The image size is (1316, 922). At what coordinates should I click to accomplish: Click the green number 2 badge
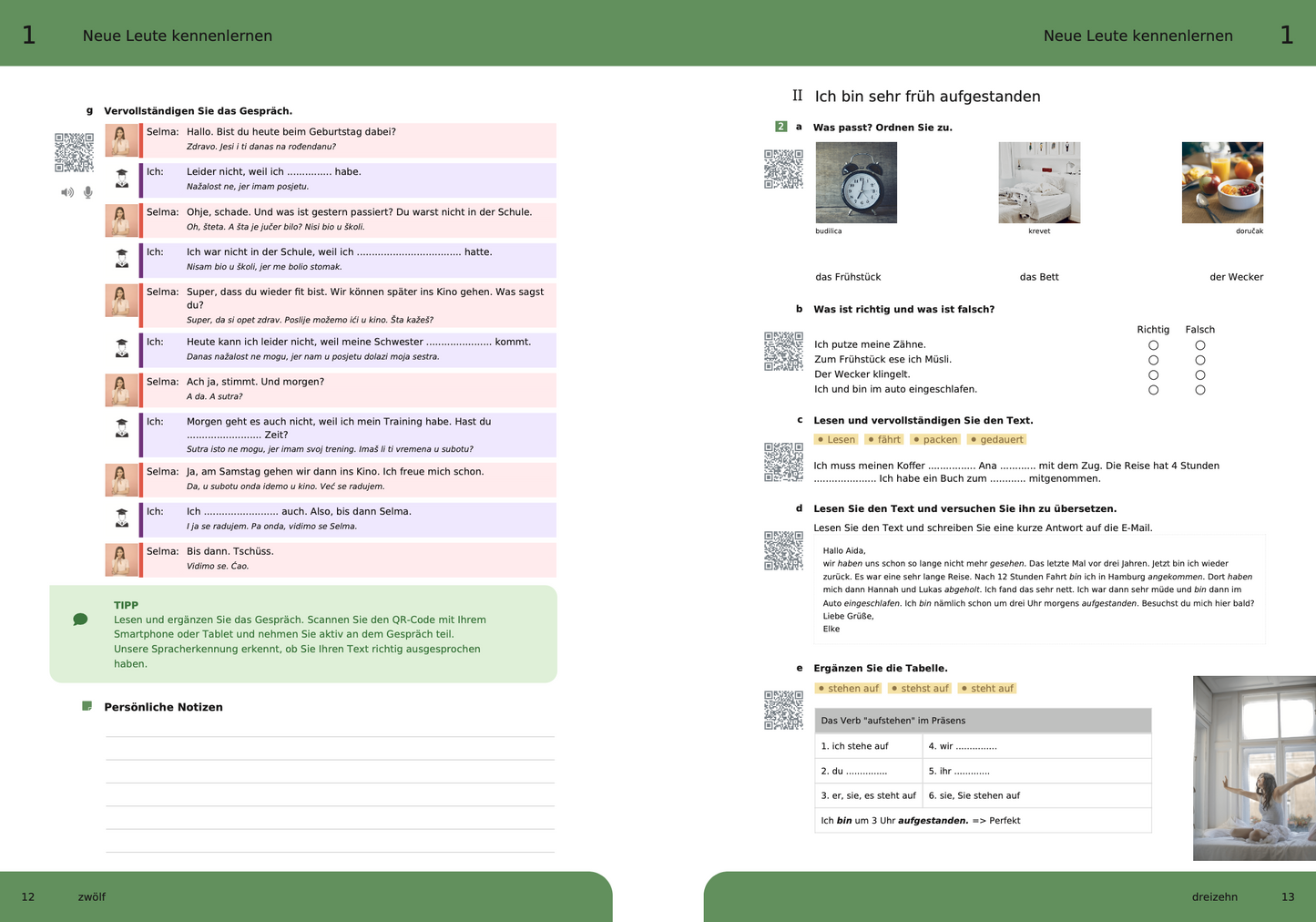(x=780, y=127)
